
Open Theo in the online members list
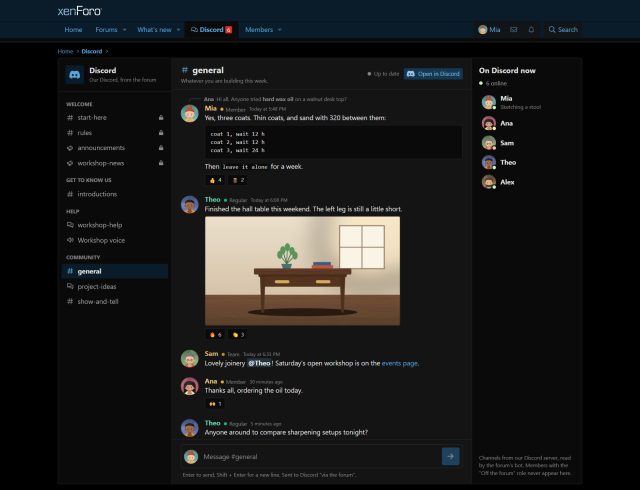pyautogui.click(x=526, y=163)
